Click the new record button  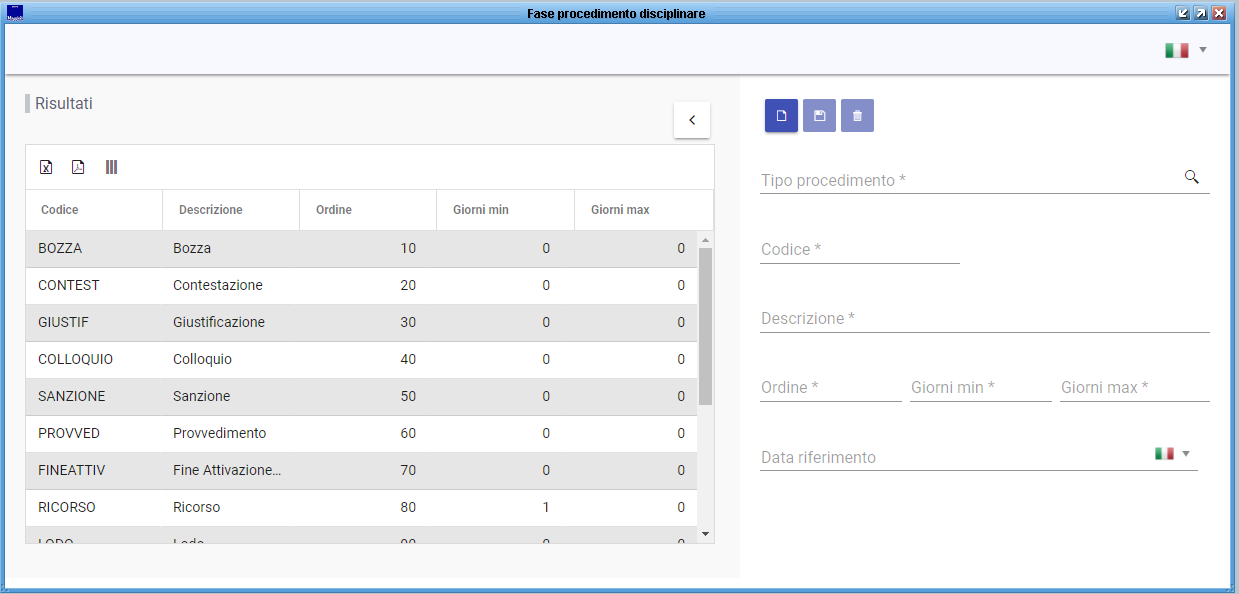[781, 116]
